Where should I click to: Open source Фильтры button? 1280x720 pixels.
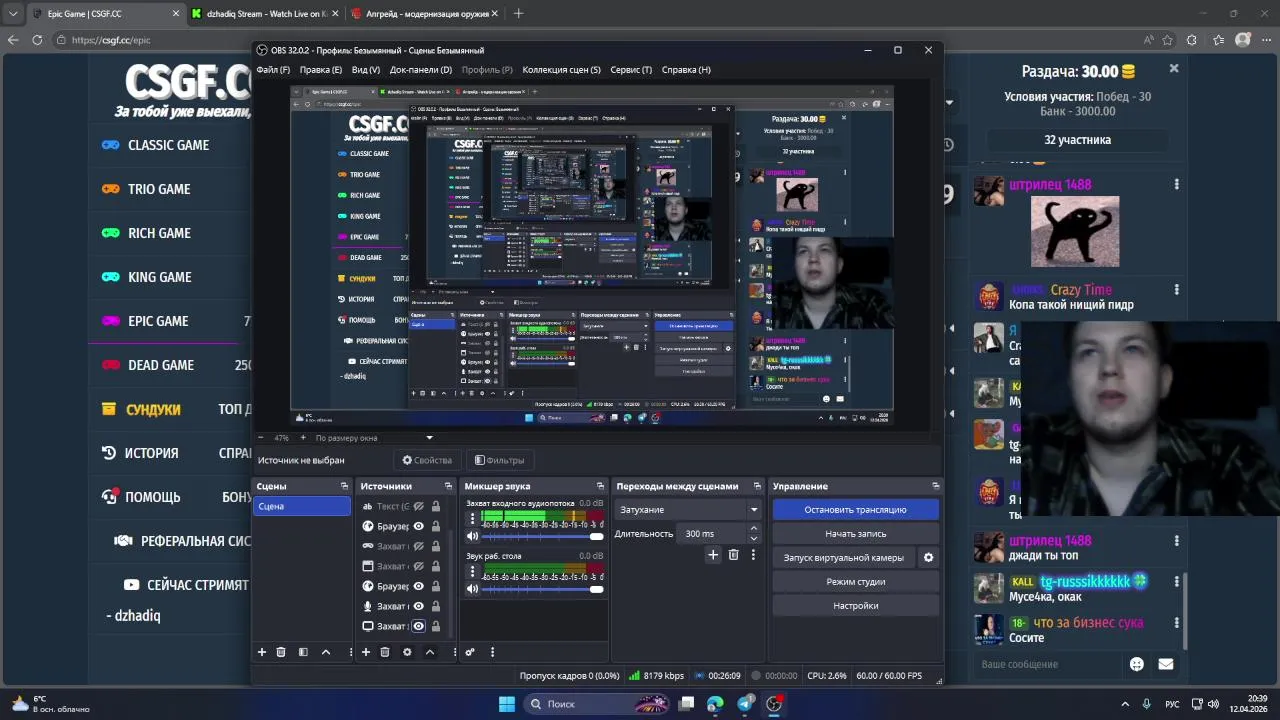tap(499, 461)
